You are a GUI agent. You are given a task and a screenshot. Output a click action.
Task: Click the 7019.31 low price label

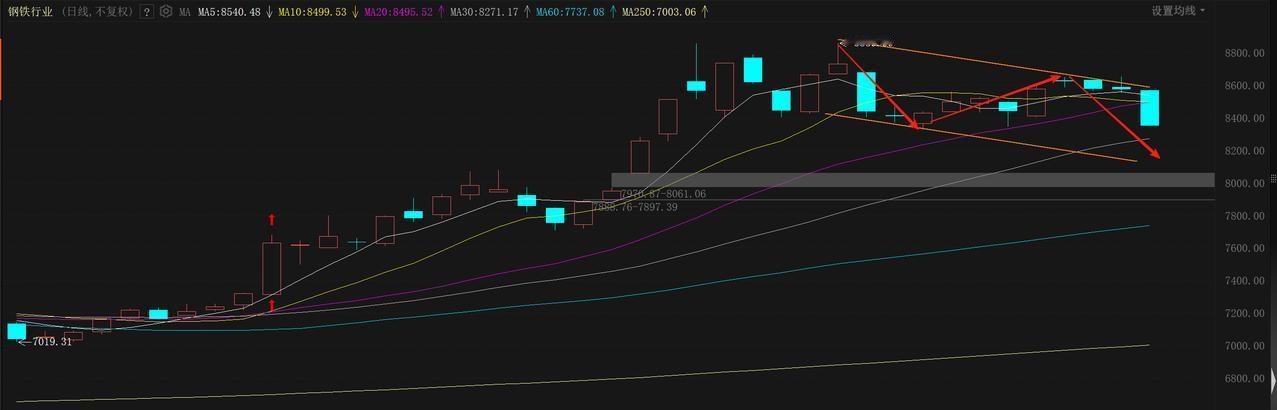pyautogui.click(x=52, y=342)
